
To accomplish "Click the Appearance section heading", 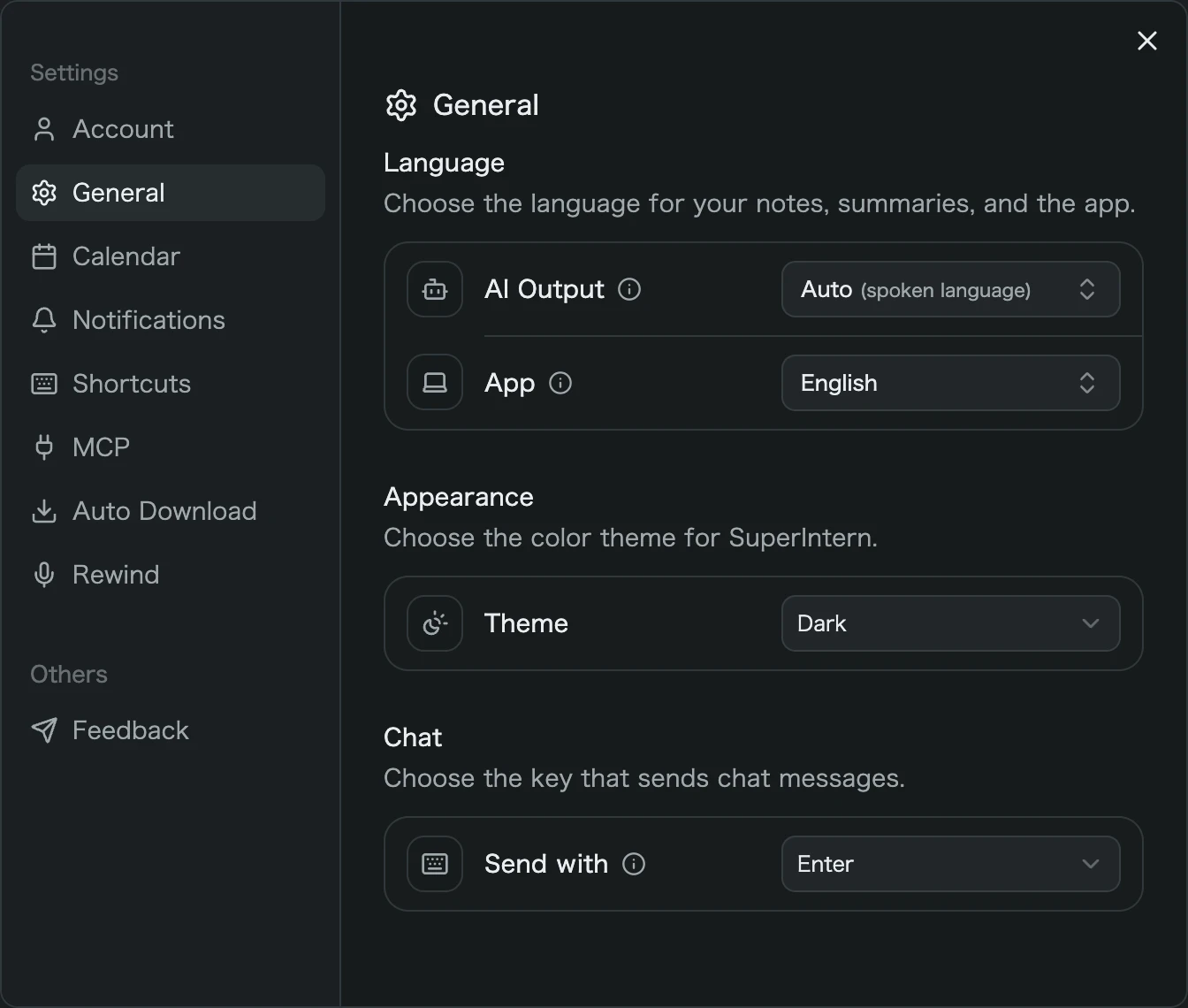I will click(459, 497).
